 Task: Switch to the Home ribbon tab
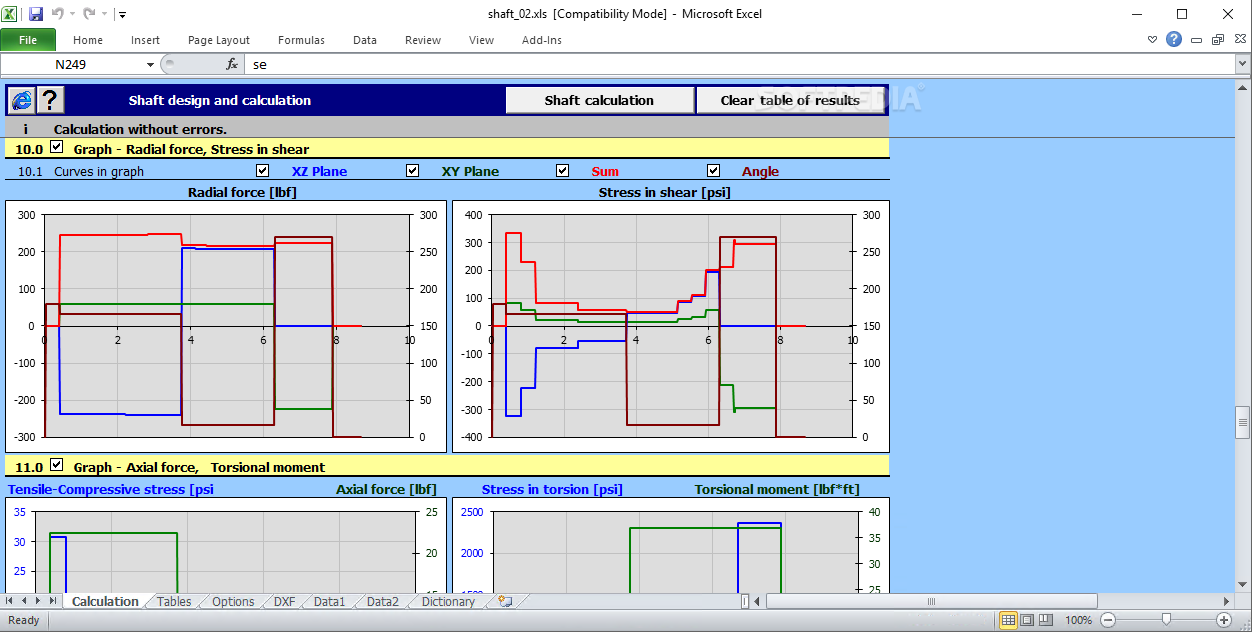88,40
